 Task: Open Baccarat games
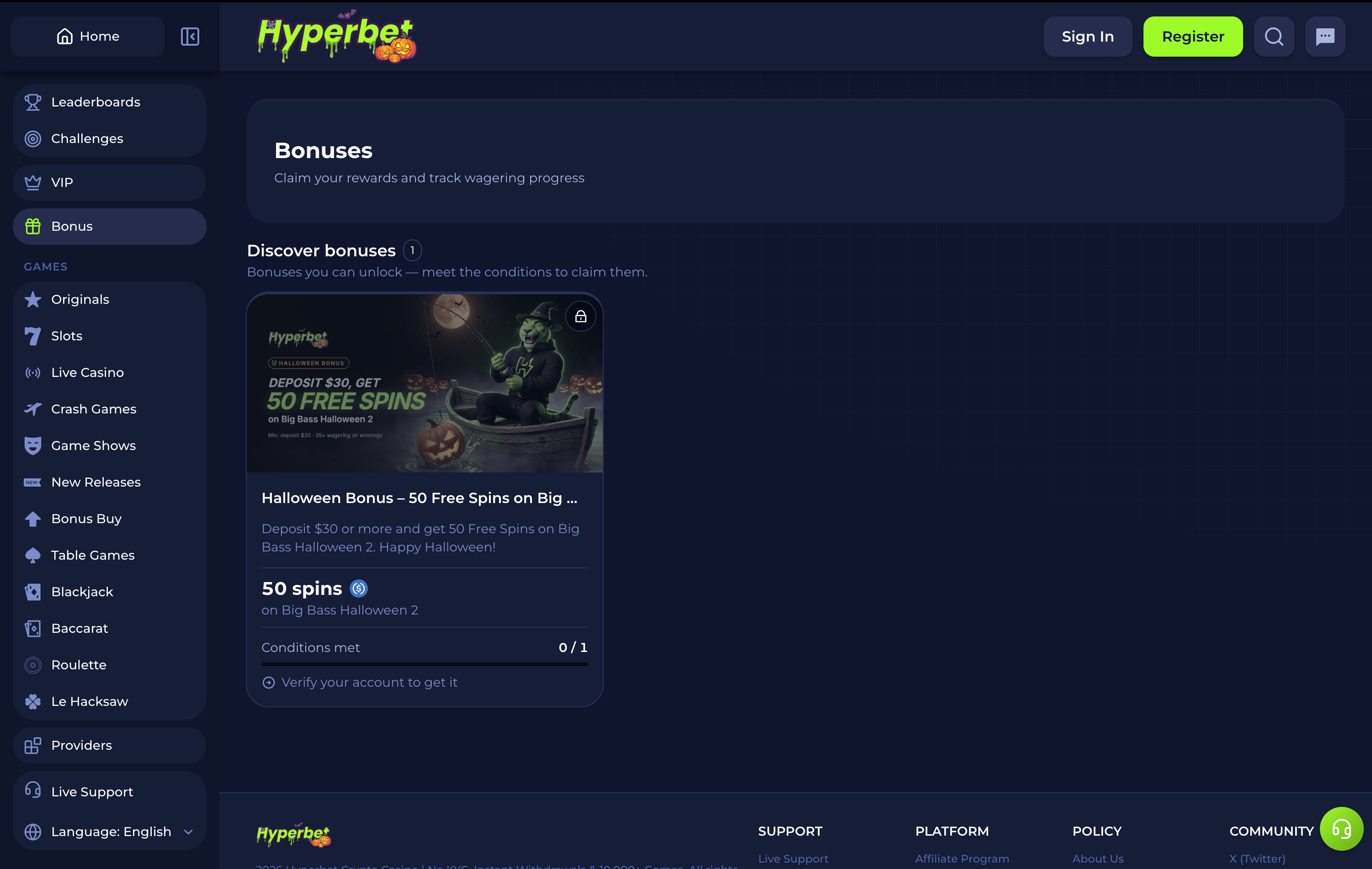click(109, 629)
